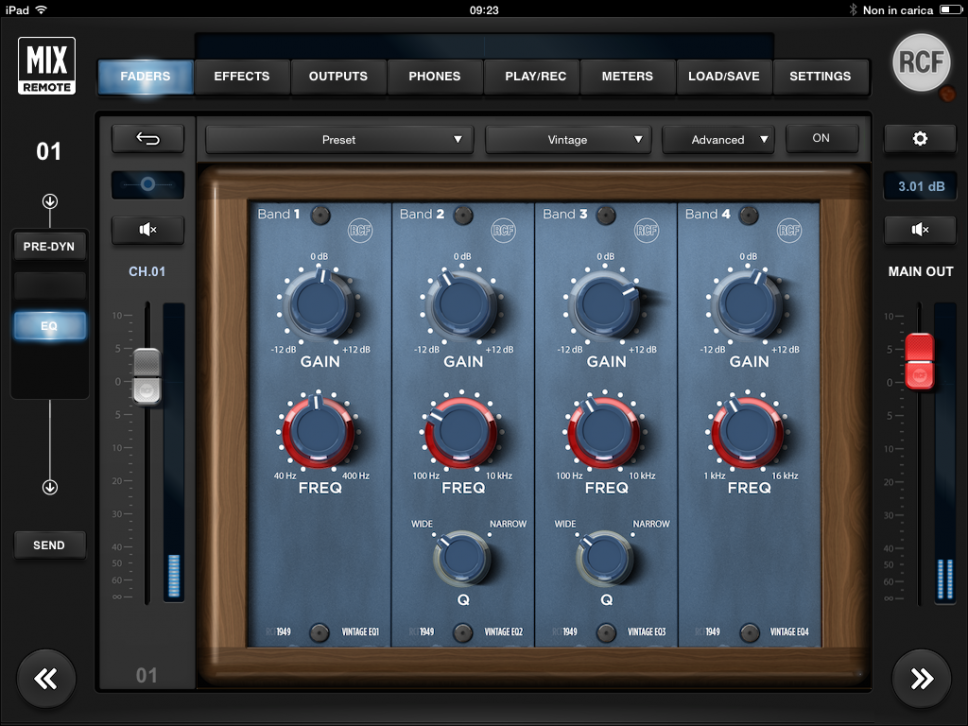The width and height of the screenshot is (968, 726).
Task: Go to previous channel with double-left arrows
Action: point(46,679)
